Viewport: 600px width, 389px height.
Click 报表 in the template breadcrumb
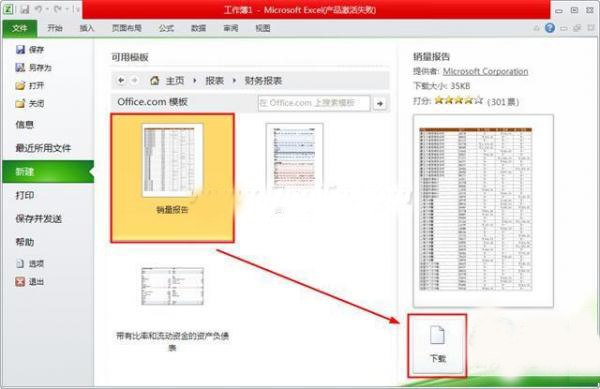(x=214, y=81)
